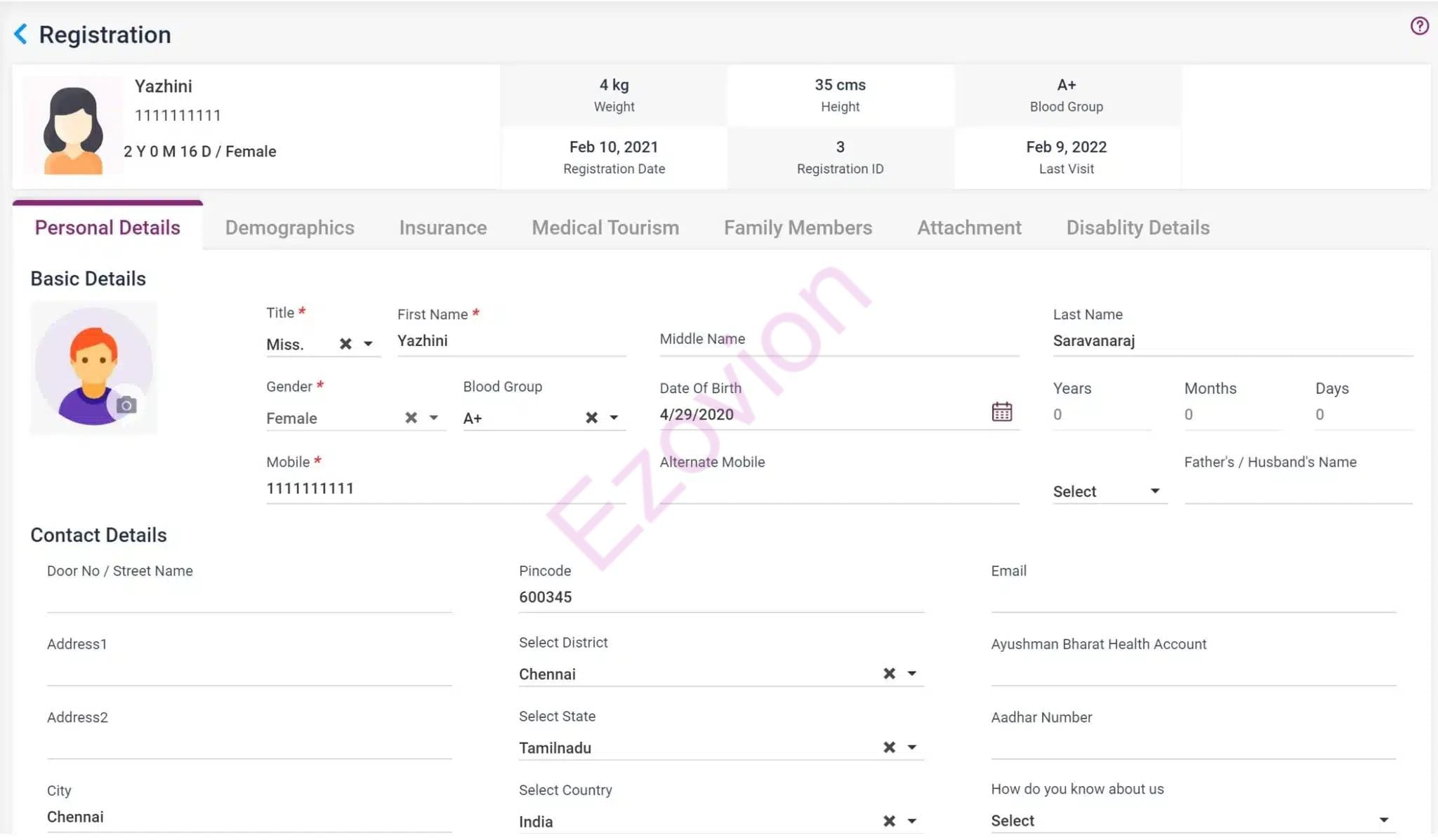Image resolution: width=1438 pixels, height=840 pixels.
Task: Open the help question mark icon
Action: 1419,26
